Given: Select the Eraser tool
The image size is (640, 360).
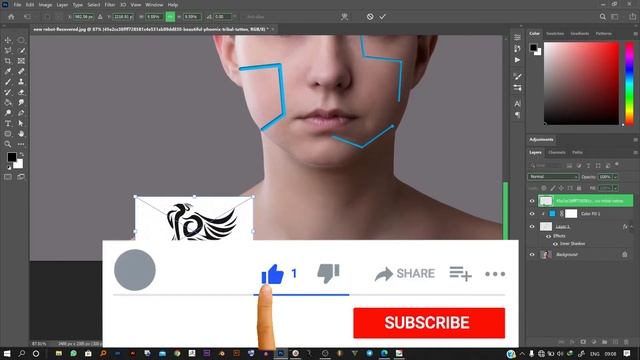Looking at the screenshot, I should pos(21,92).
